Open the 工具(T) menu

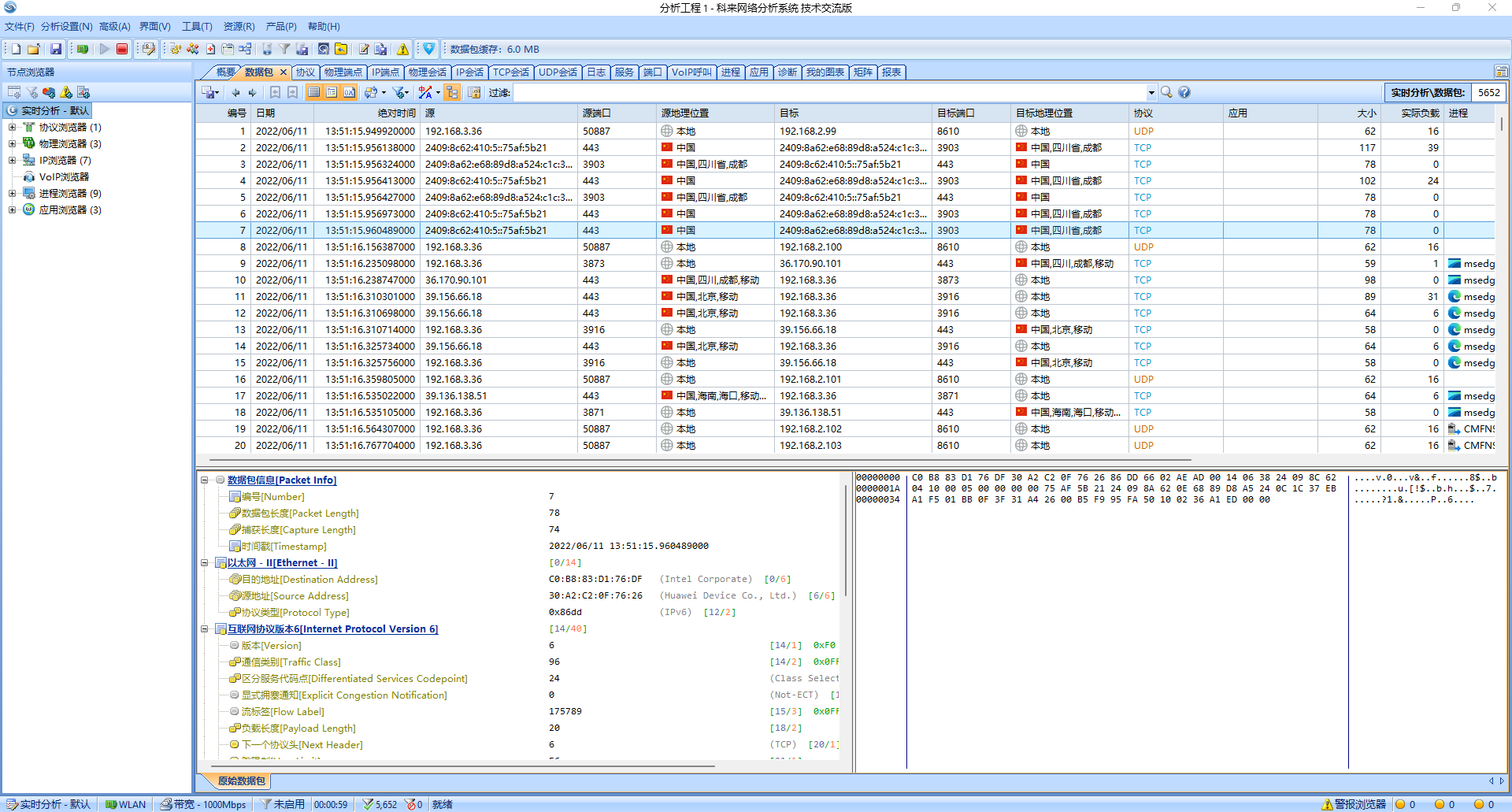[x=197, y=26]
